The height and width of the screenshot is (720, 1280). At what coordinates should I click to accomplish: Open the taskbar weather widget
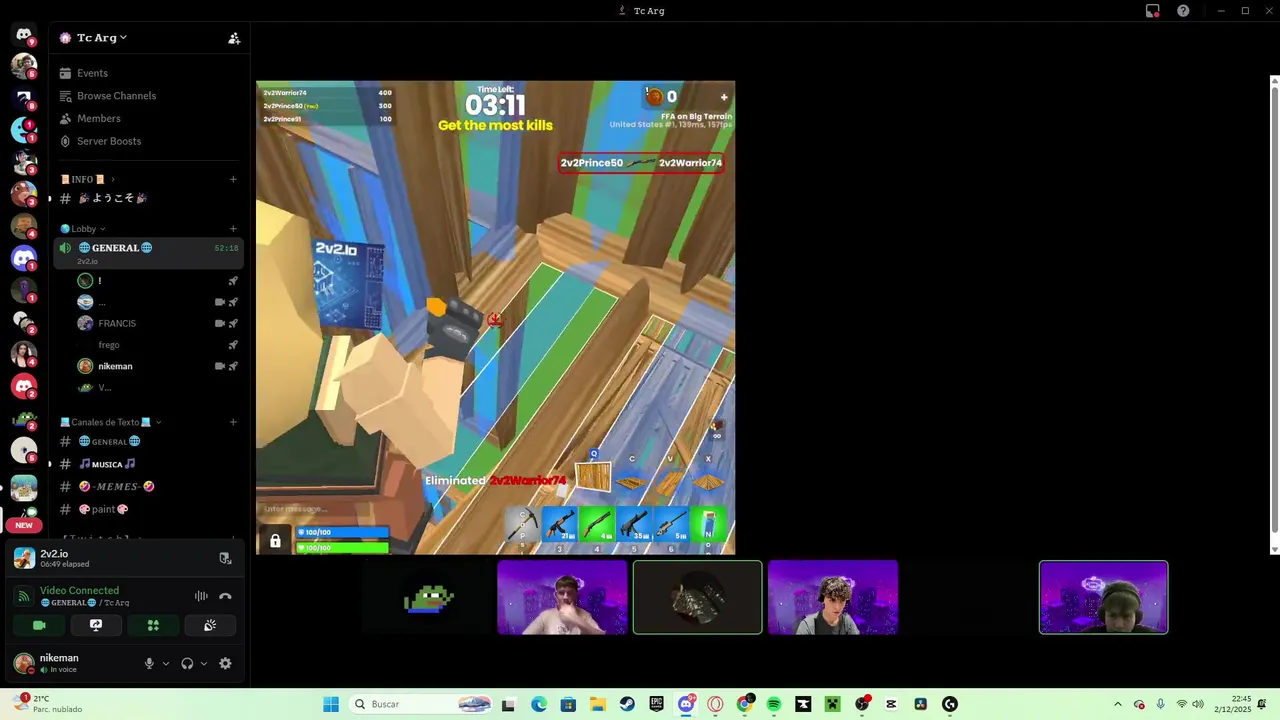click(x=47, y=704)
